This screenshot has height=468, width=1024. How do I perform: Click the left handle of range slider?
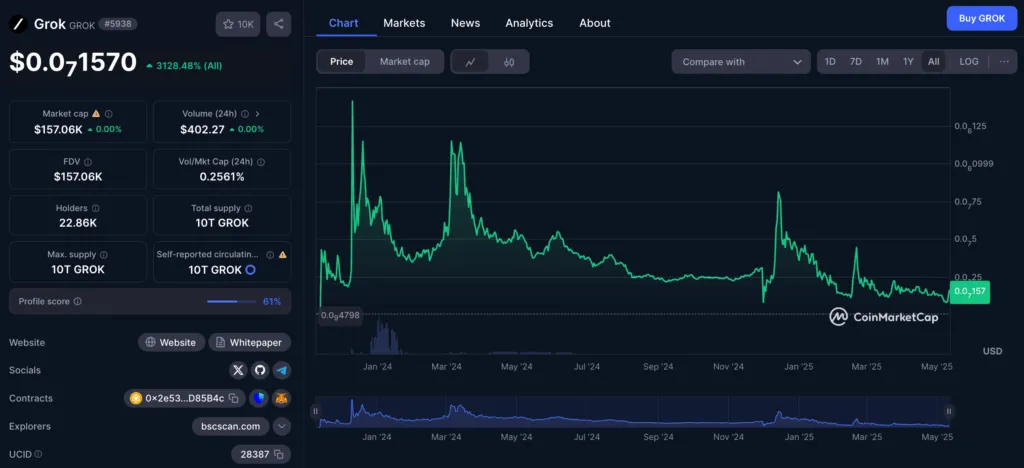pyautogui.click(x=316, y=411)
